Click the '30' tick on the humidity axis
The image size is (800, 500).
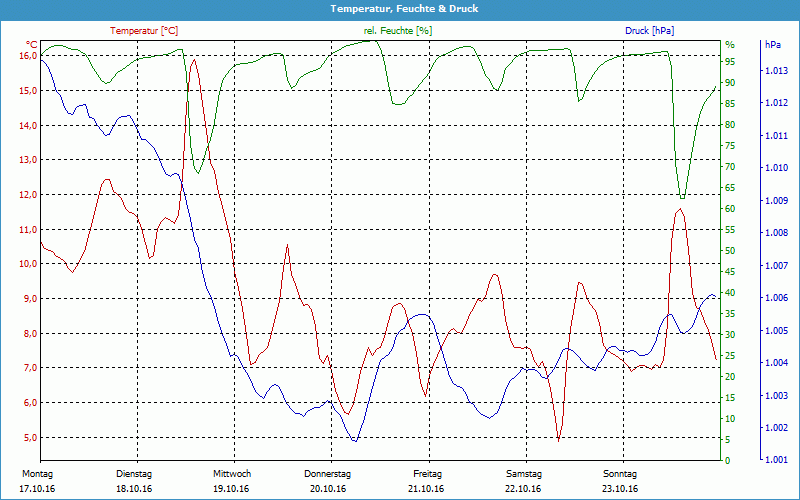730,335
